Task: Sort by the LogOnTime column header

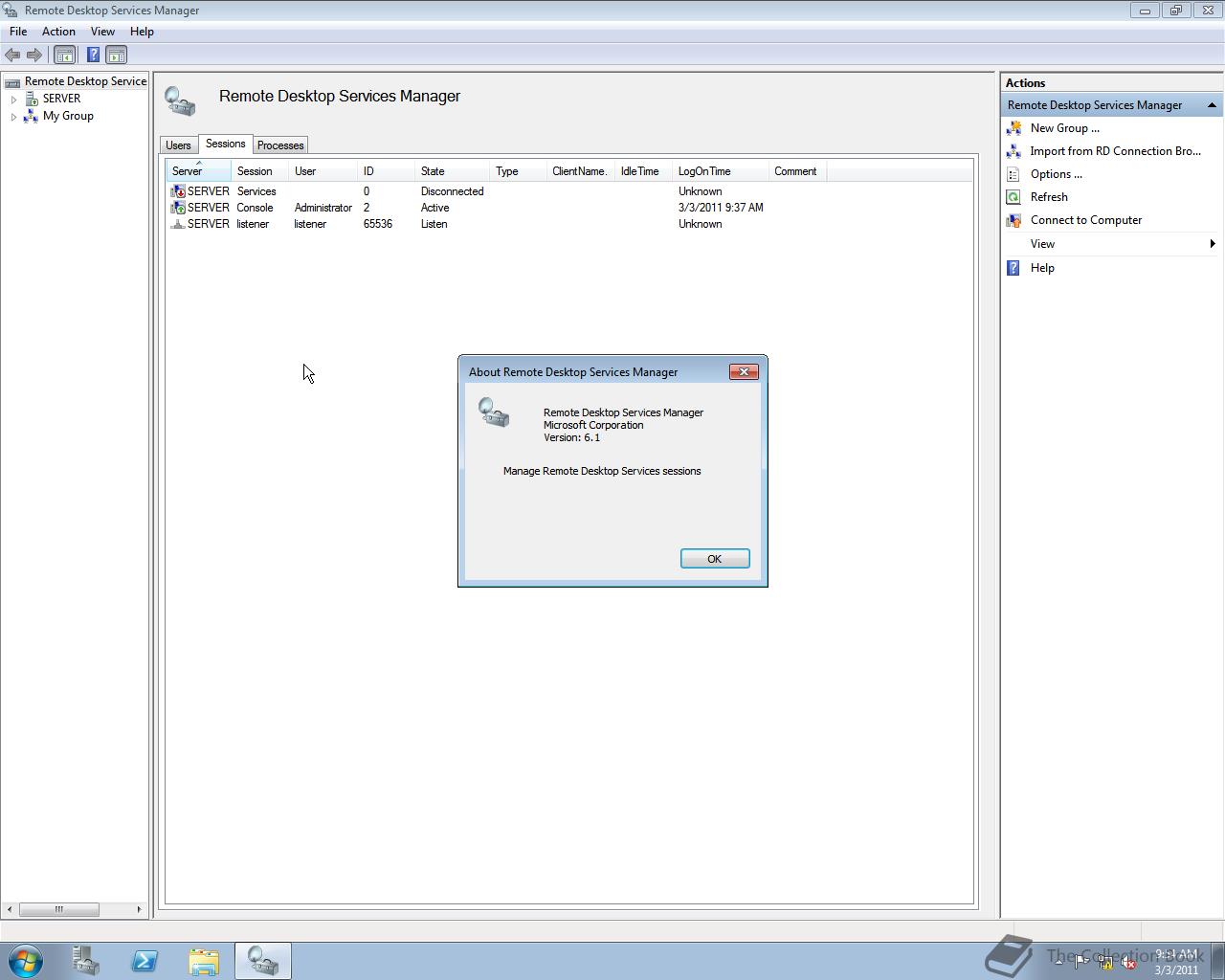Action: (721, 171)
